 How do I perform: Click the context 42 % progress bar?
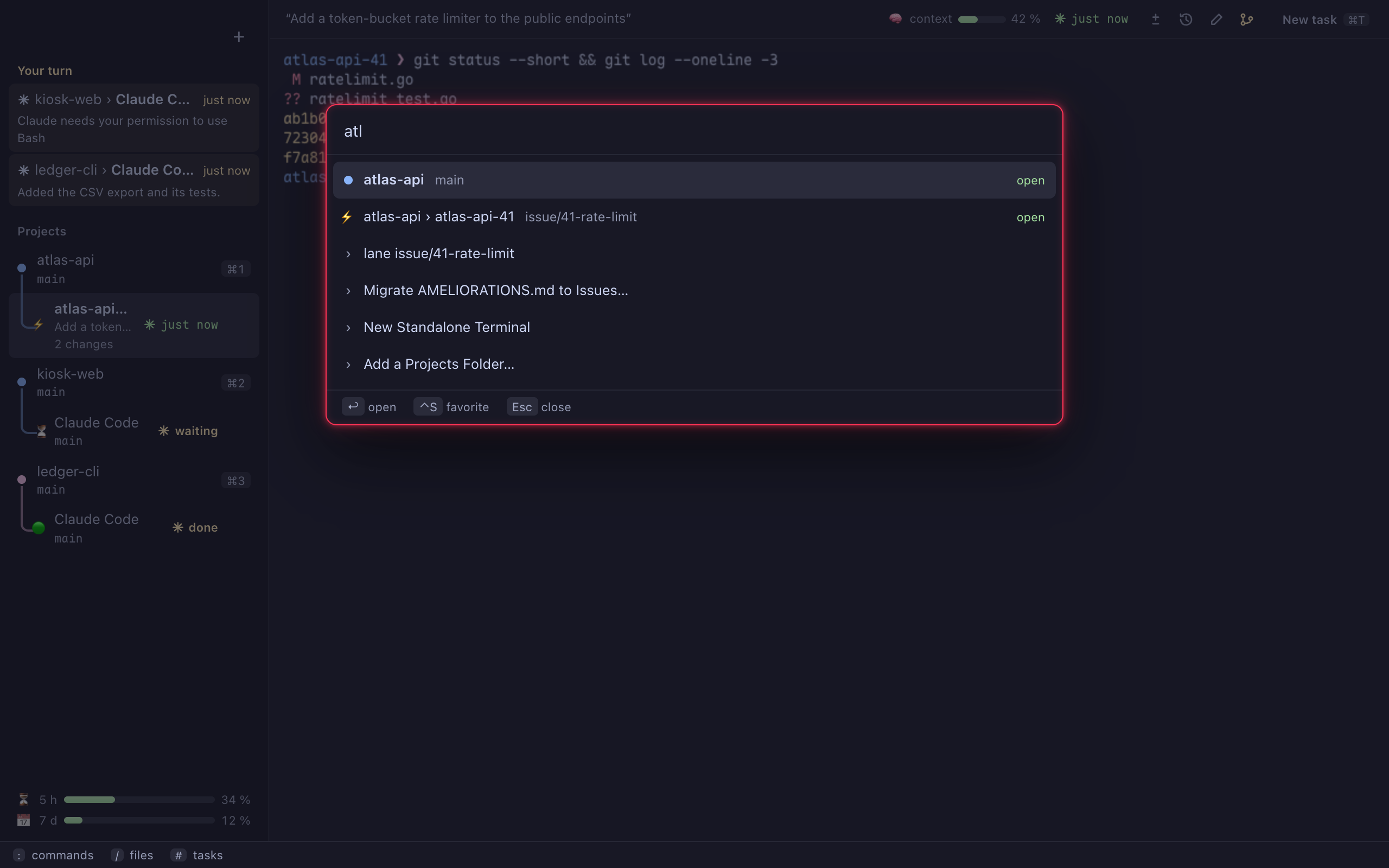tap(982, 20)
